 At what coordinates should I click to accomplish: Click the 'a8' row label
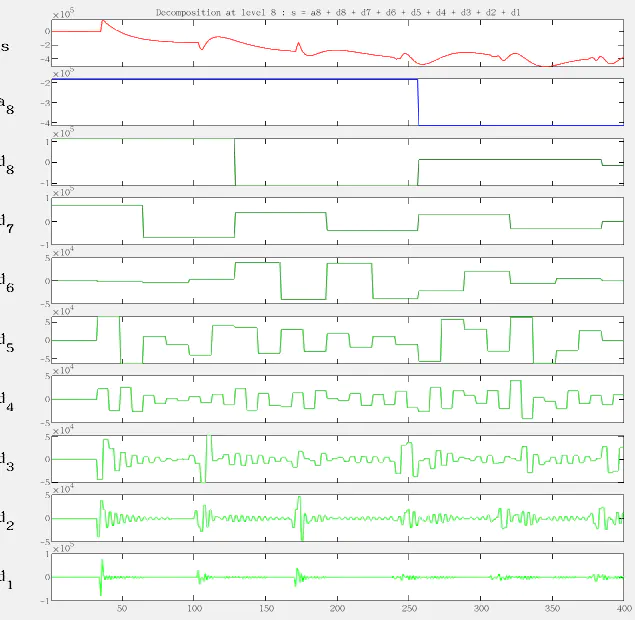click(x=6, y=105)
